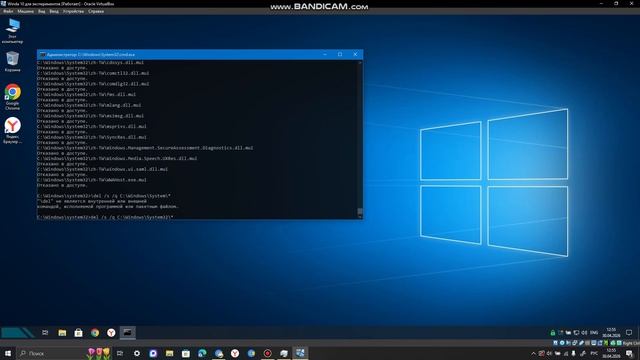Screen dimensions: 640x360
Task: Click the cmd scrollbar up arrow
Action: pos(360,62)
